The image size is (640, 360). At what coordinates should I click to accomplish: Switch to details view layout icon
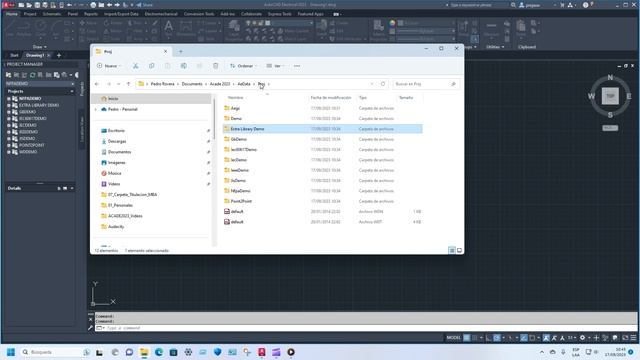click(x=452, y=250)
